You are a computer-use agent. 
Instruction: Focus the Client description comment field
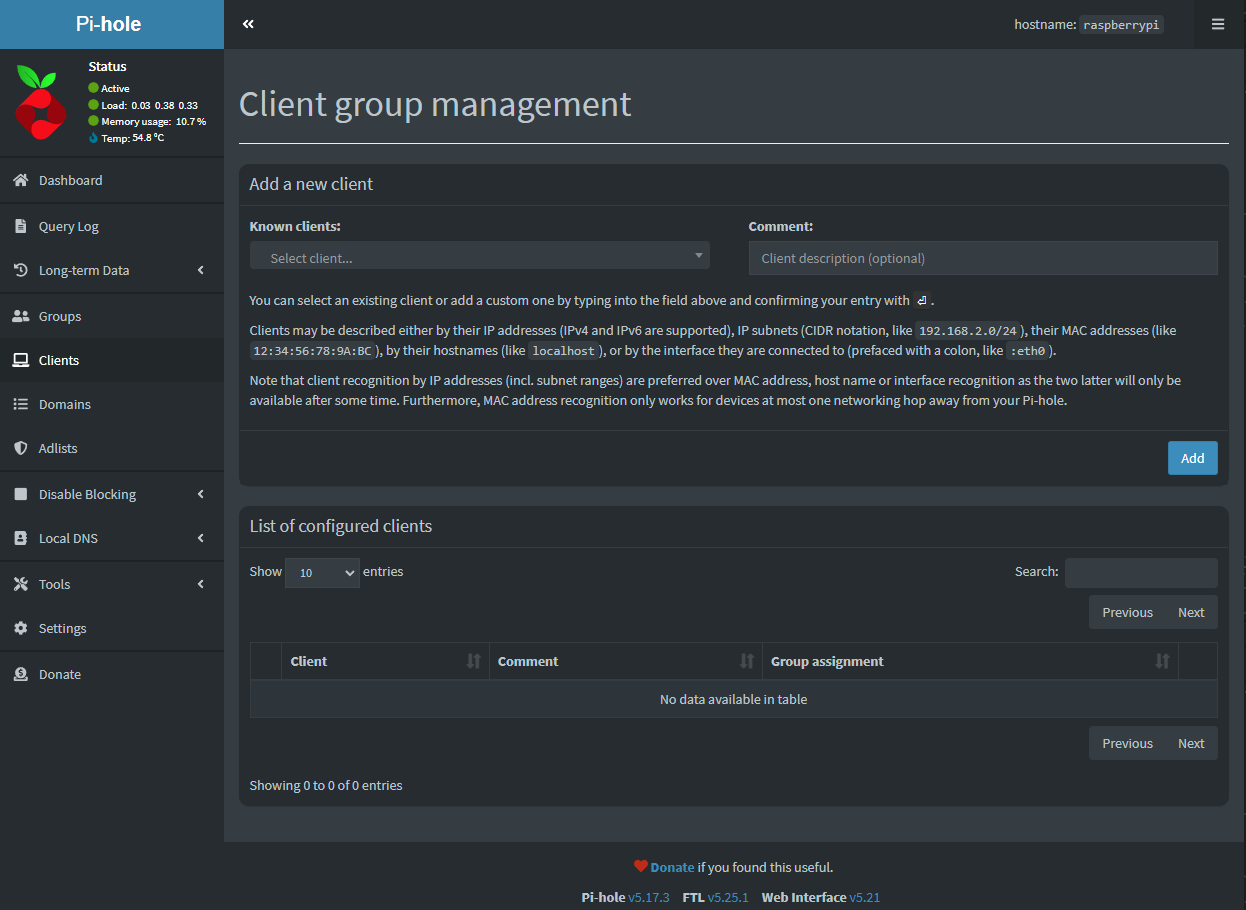pyautogui.click(x=983, y=258)
